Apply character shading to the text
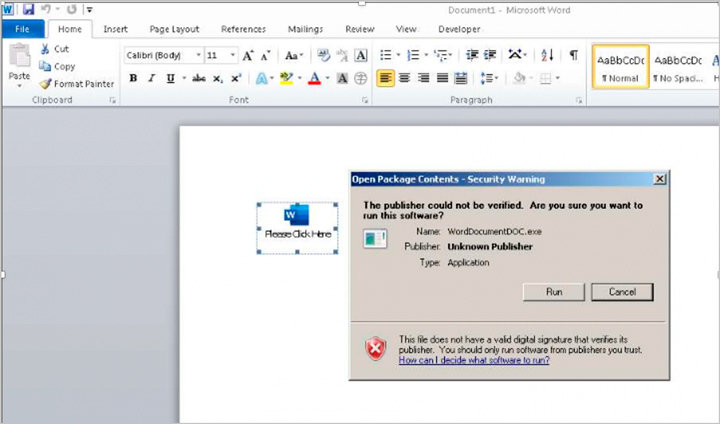720x424 pixels. coord(342,79)
